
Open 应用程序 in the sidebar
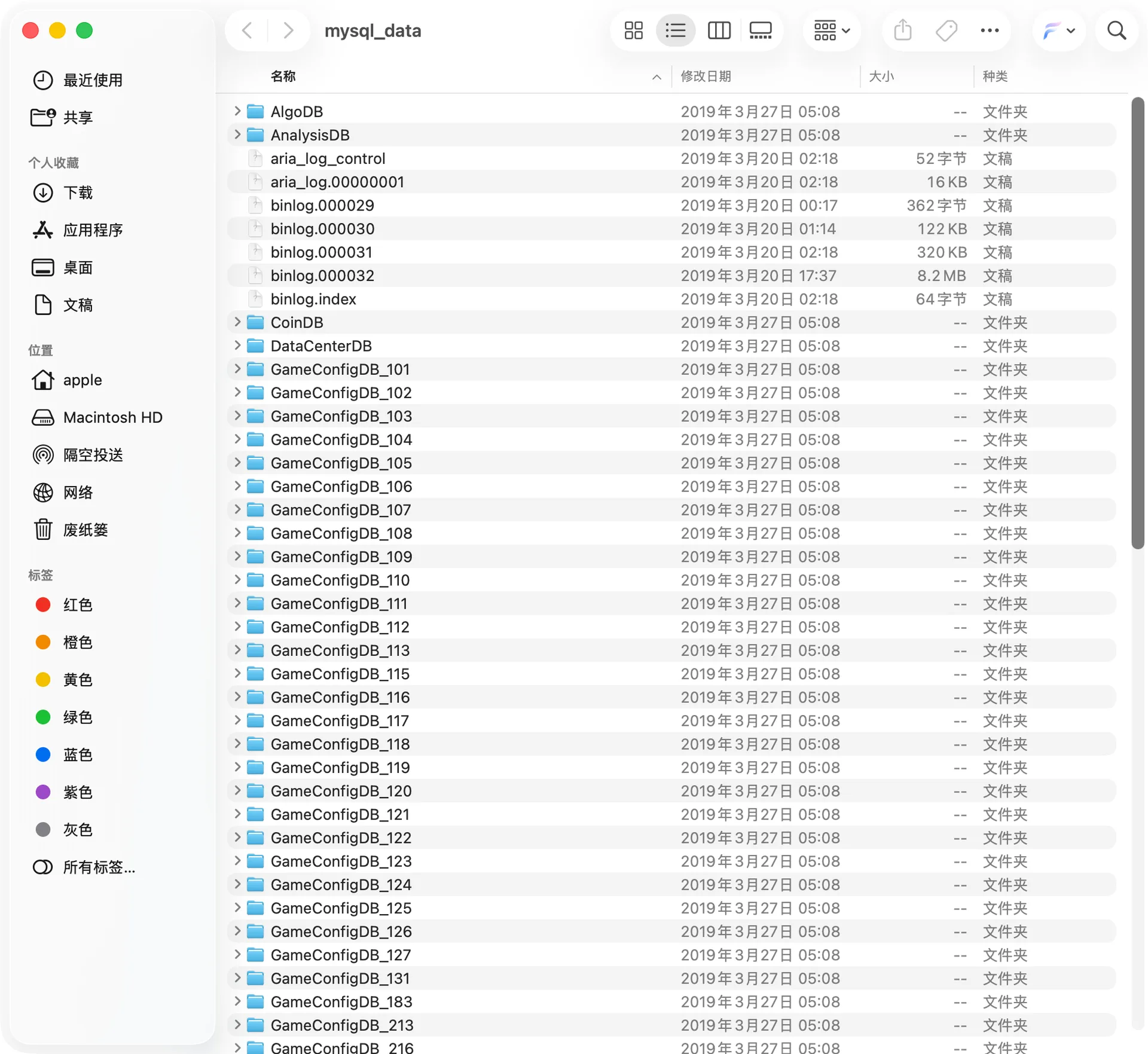click(78, 230)
